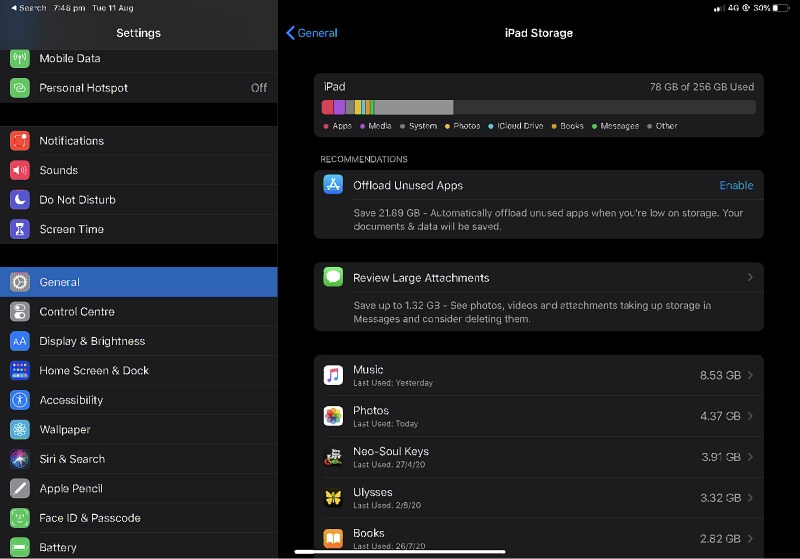Tap the iPad Storage page title

tap(539, 33)
